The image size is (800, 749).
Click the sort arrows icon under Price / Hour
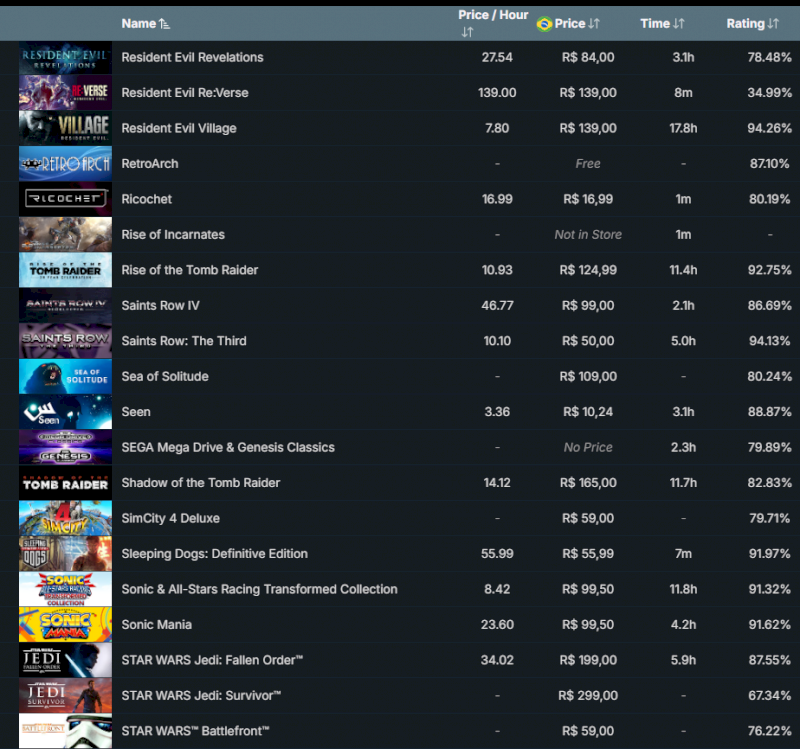[467, 33]
